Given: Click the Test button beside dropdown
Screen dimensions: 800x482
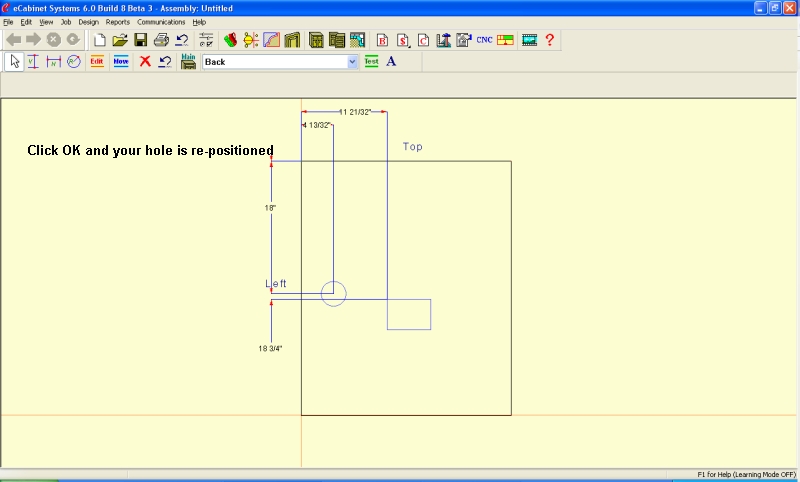Looking at the screenshot, I should 371,62.
